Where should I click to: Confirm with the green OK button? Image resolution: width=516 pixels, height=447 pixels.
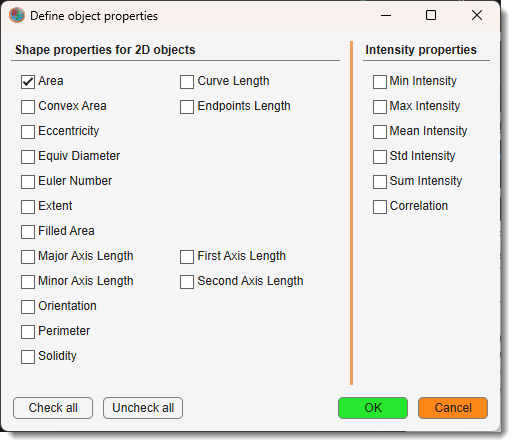click(373, 408)
